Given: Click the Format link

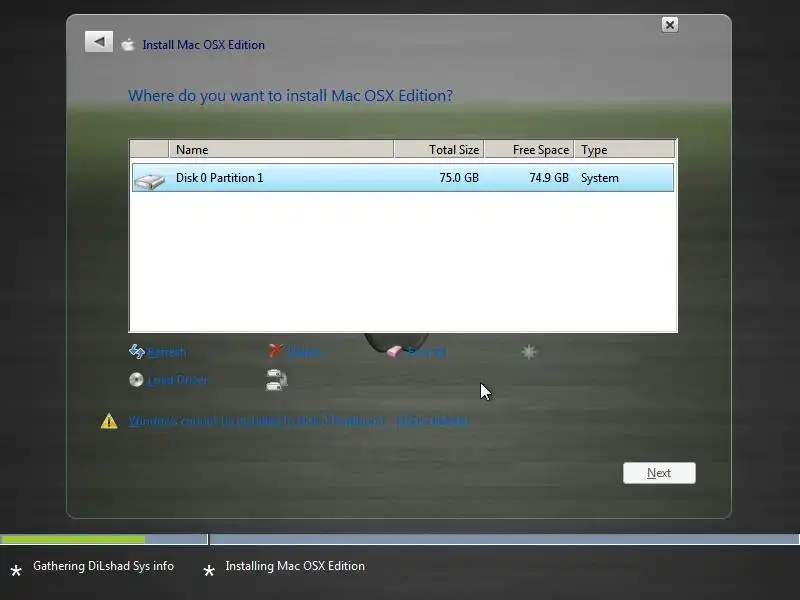Looking at the screenshot, I should (427, 352).
